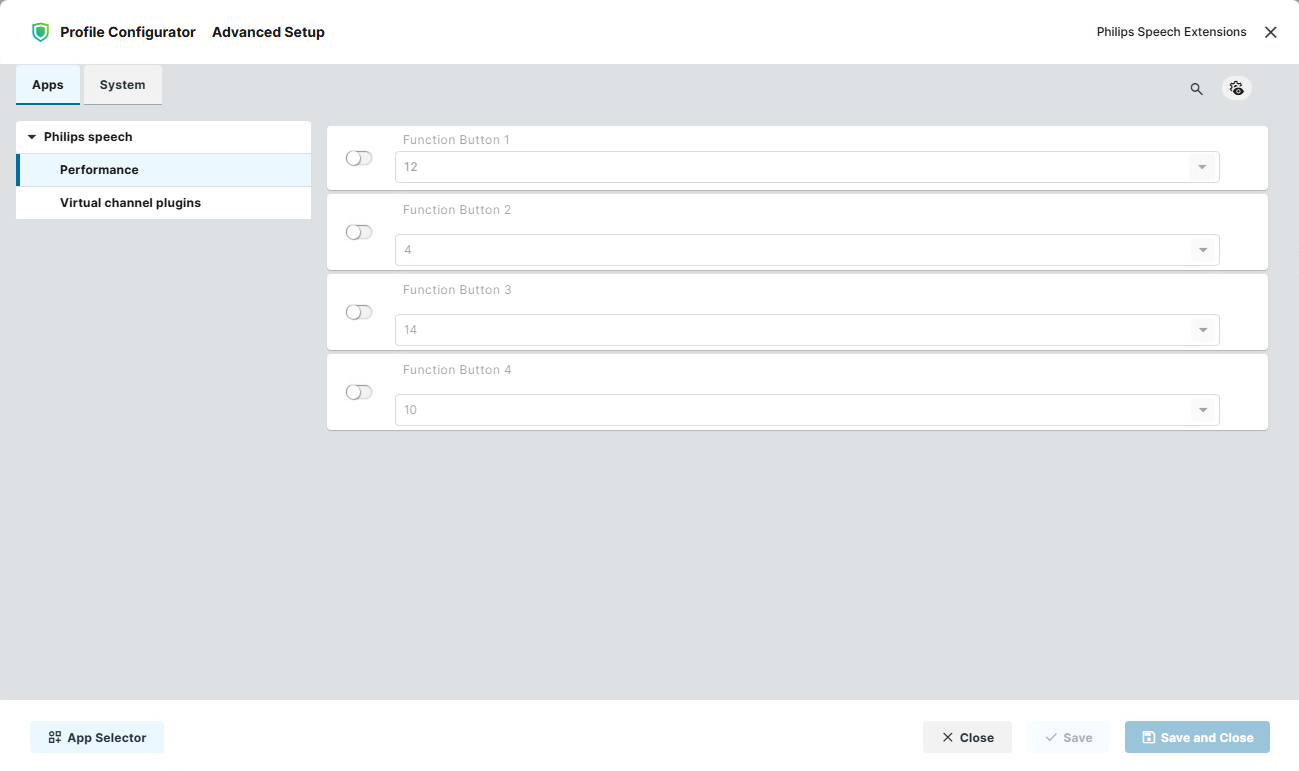Expand the Function Button 3 dropdown arrow
Image resolution: width=1299 pixels, height=771 pixels.
point(1202,330)
